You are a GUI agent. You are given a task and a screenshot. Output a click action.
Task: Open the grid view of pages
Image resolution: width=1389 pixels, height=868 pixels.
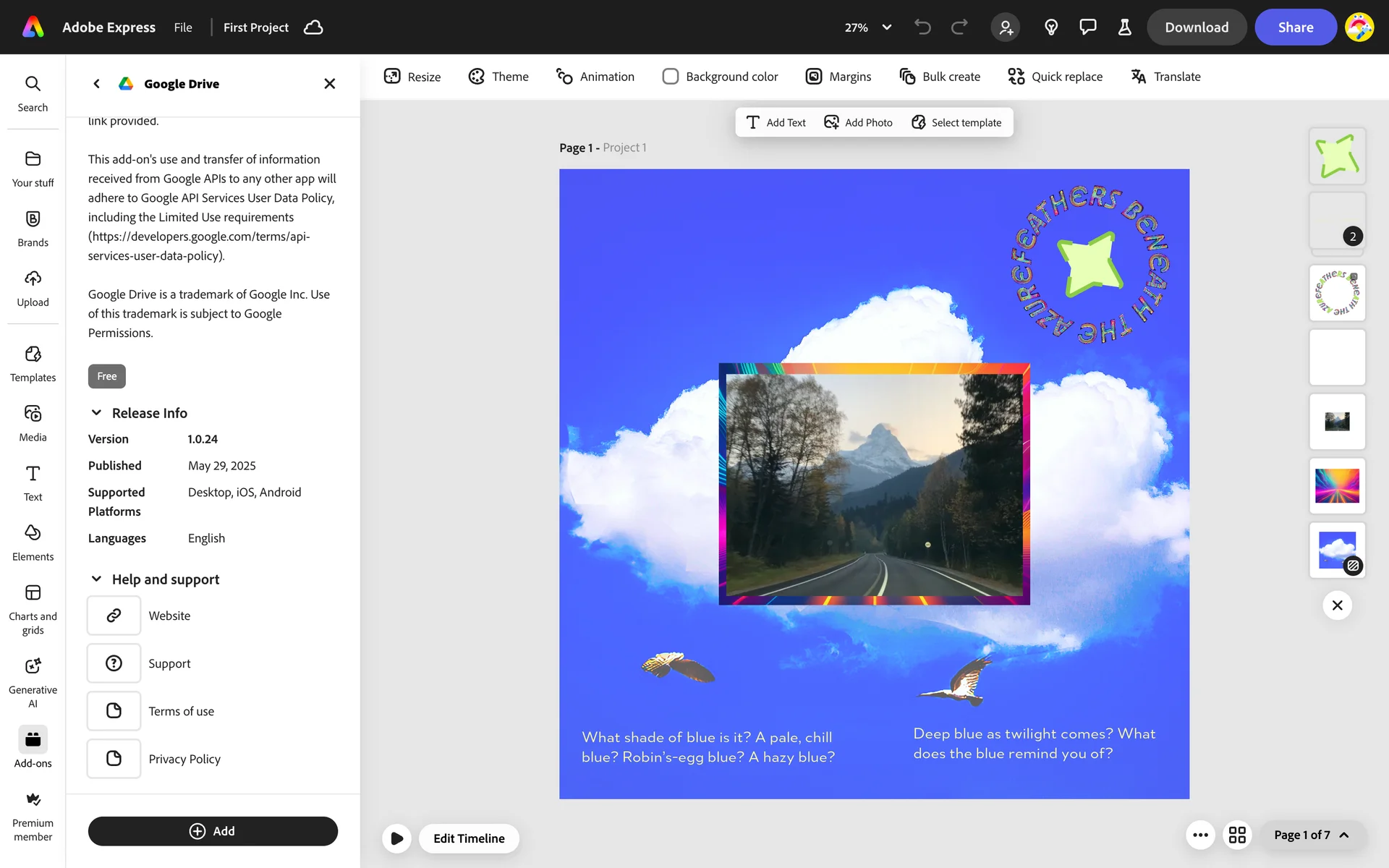[1237, 835]
